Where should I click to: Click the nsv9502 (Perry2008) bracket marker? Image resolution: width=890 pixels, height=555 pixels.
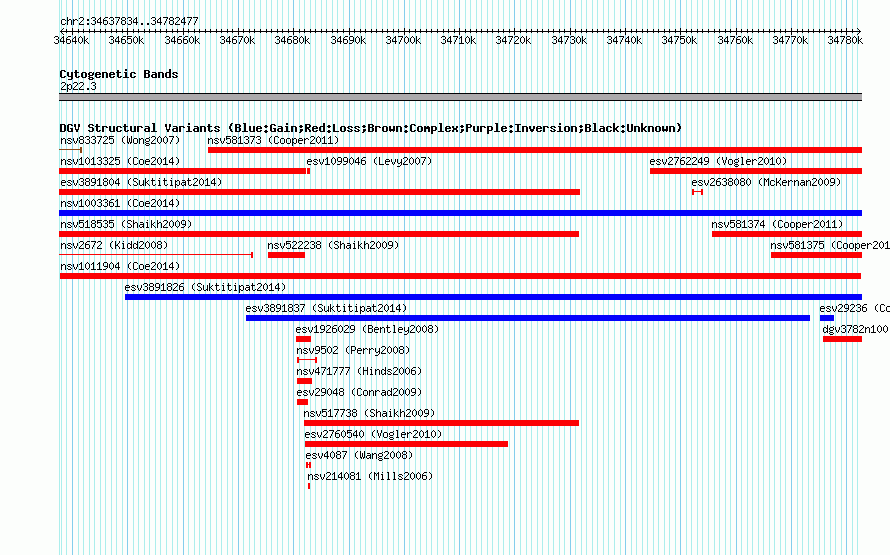[307, 360]
